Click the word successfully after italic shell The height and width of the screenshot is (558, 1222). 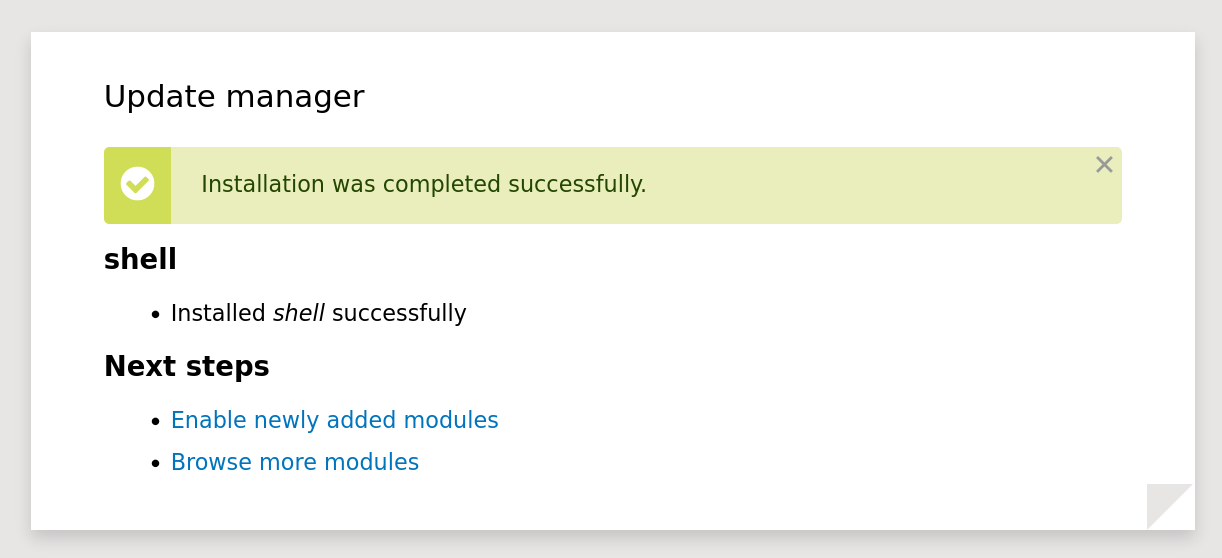point(399,314)
